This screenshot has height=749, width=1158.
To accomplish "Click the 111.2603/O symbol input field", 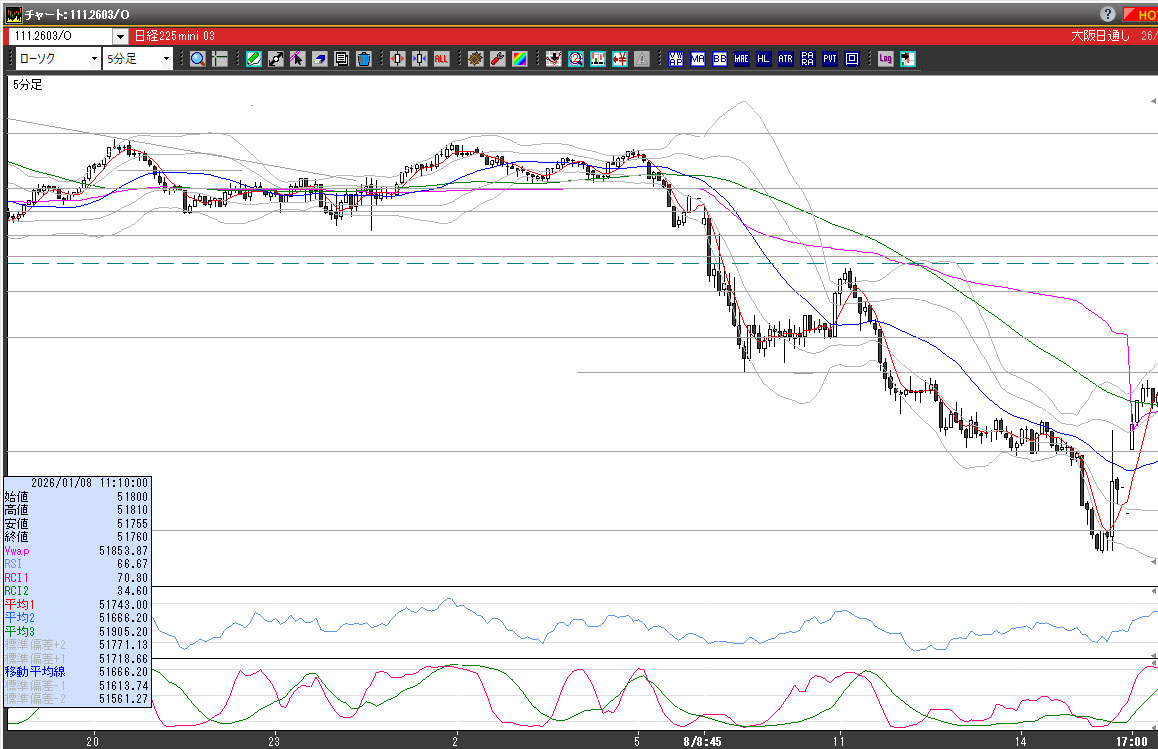I will coord(58,37).
